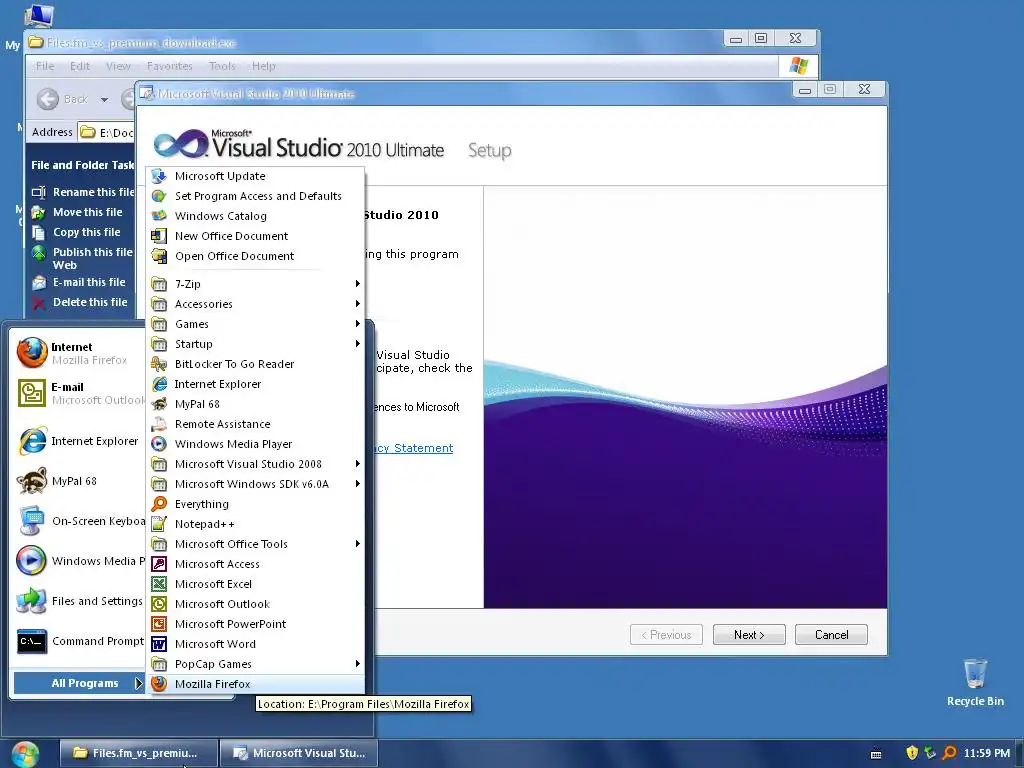Cancel the Visual Studio setup
The image size is (1024, 768).
[x=831, y=635]
